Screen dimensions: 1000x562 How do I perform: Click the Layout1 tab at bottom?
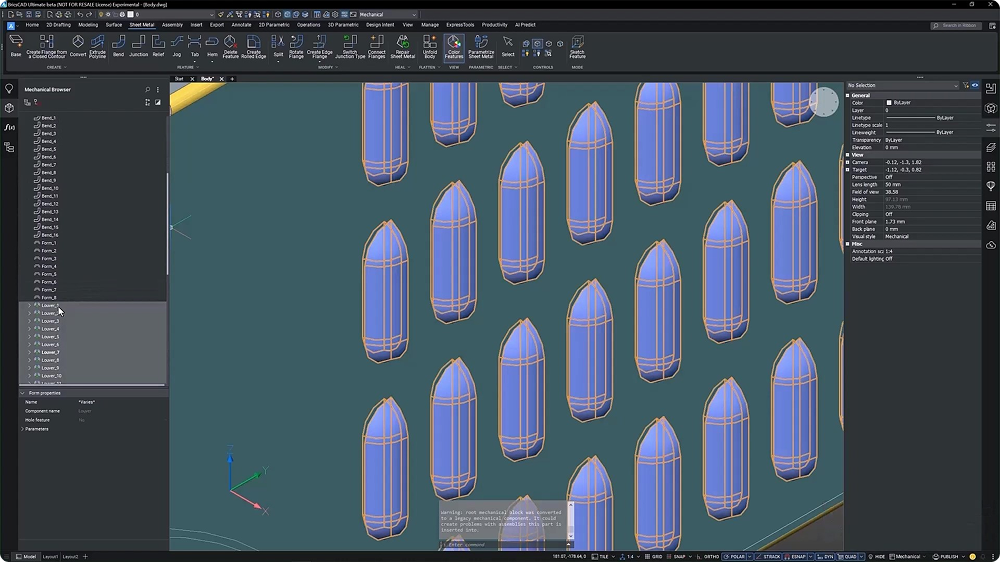(50, 556)
